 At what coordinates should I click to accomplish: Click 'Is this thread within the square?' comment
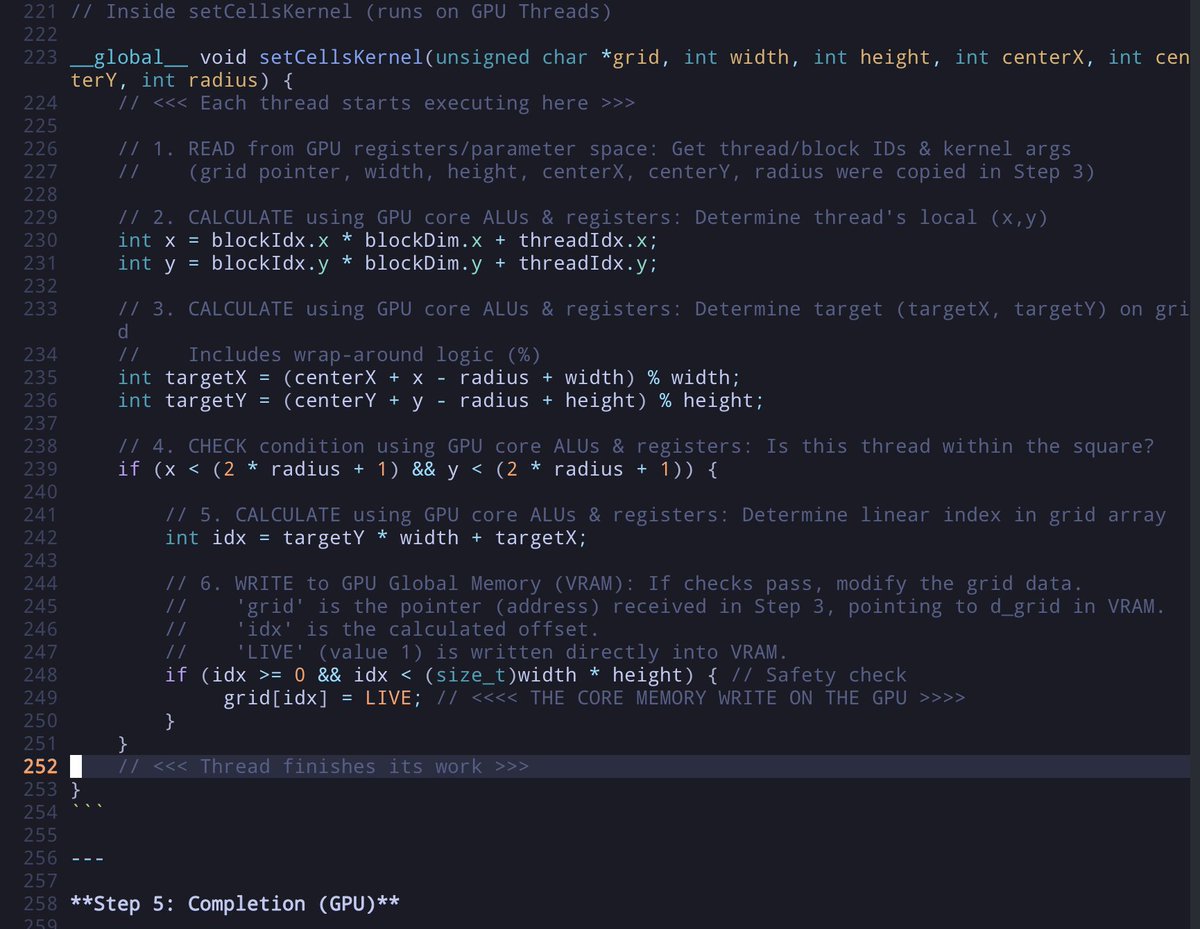click(x=960, y=446)
